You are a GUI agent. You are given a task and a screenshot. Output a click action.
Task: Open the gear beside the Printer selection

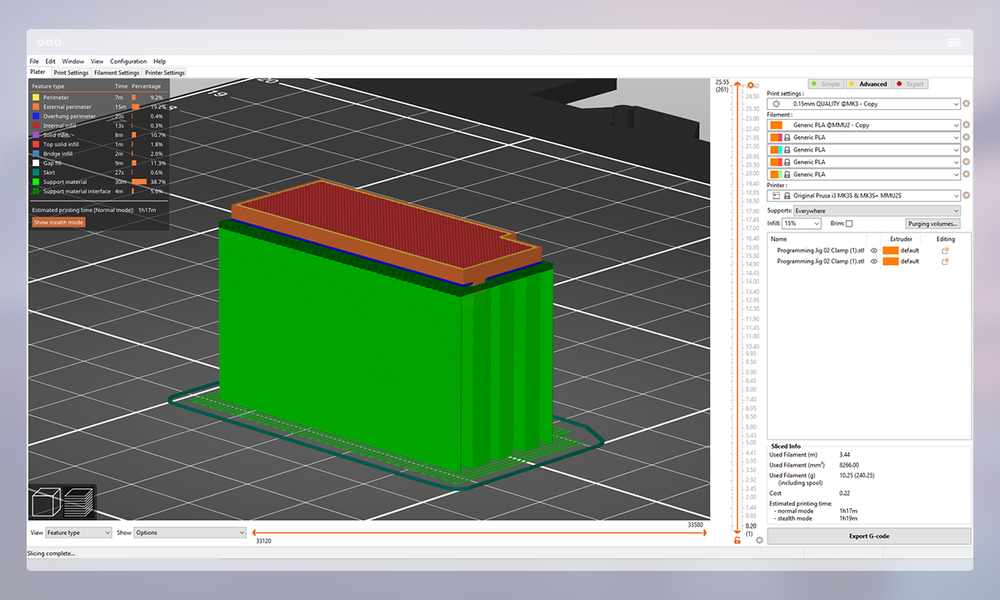point(965,194)
